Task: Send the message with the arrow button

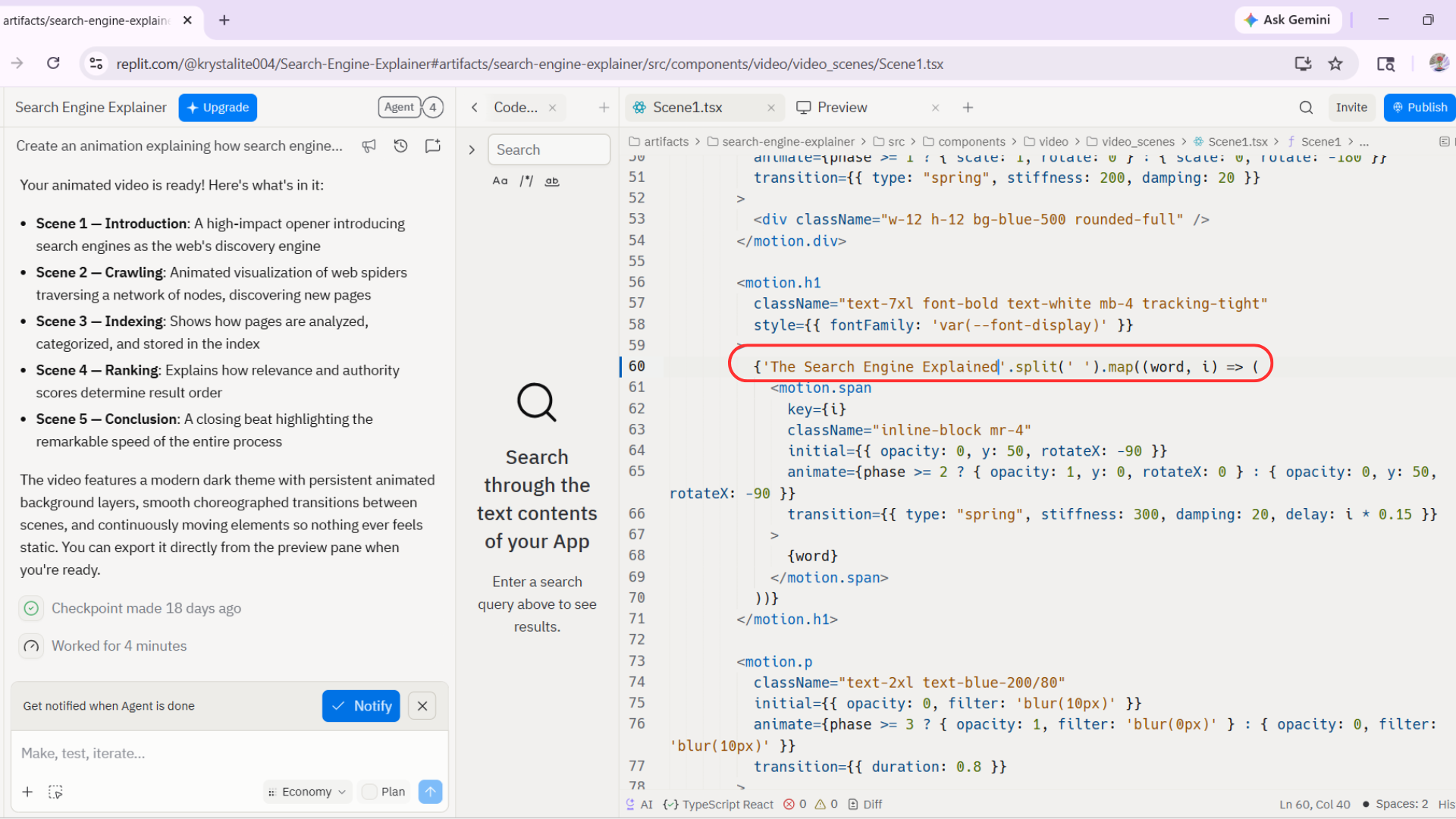Action: pos(430,792)
